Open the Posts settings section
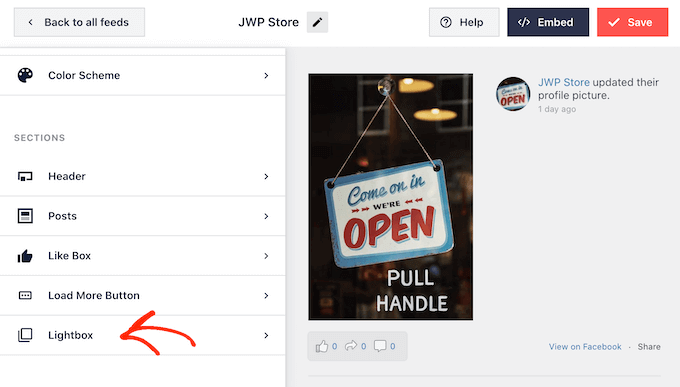This screenshot has width=680, height=387. pyautogui.click(x=143, y=216)
